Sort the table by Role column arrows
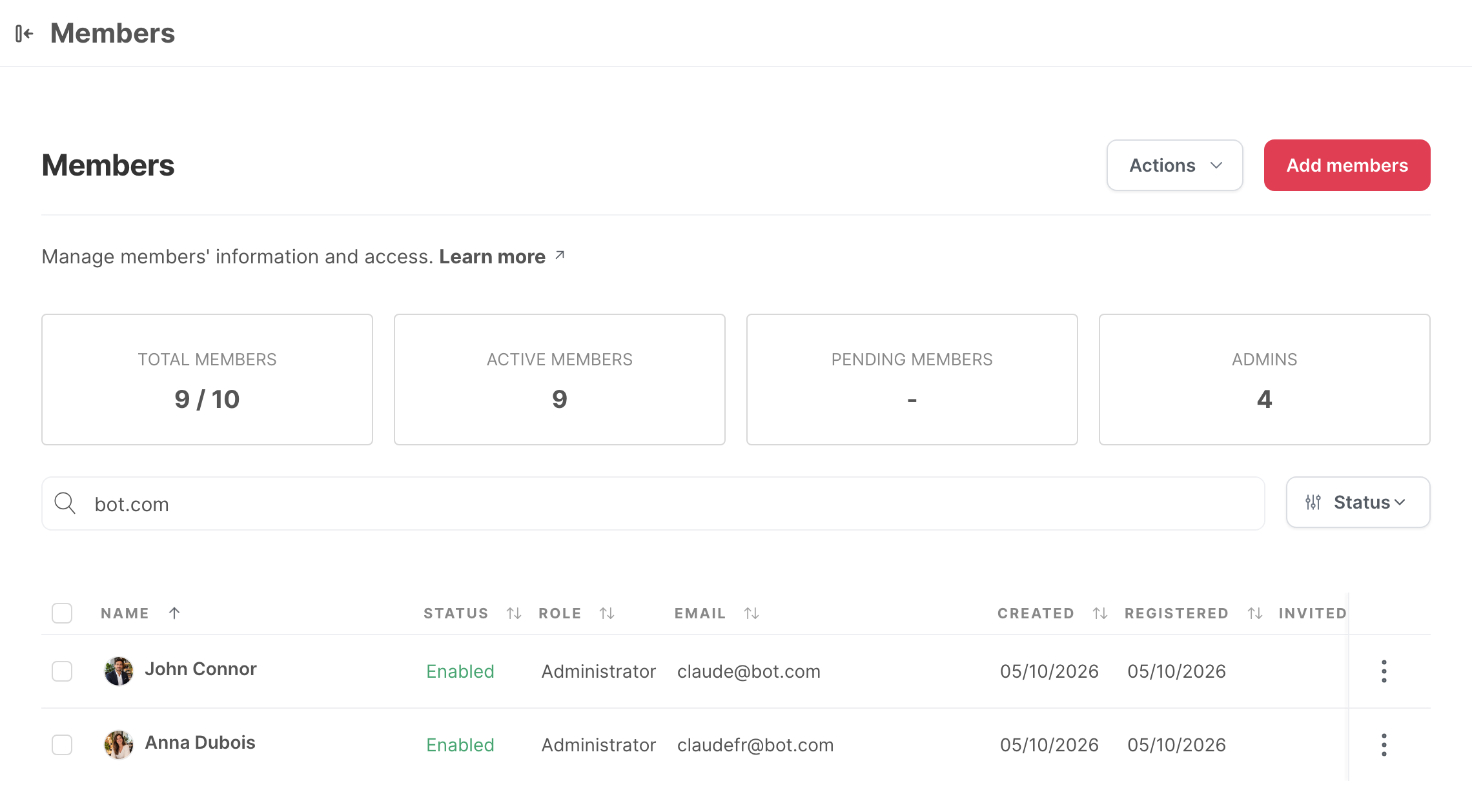Image resolution: width=1472 pixels, height=812 pixels. click(607, 613)
